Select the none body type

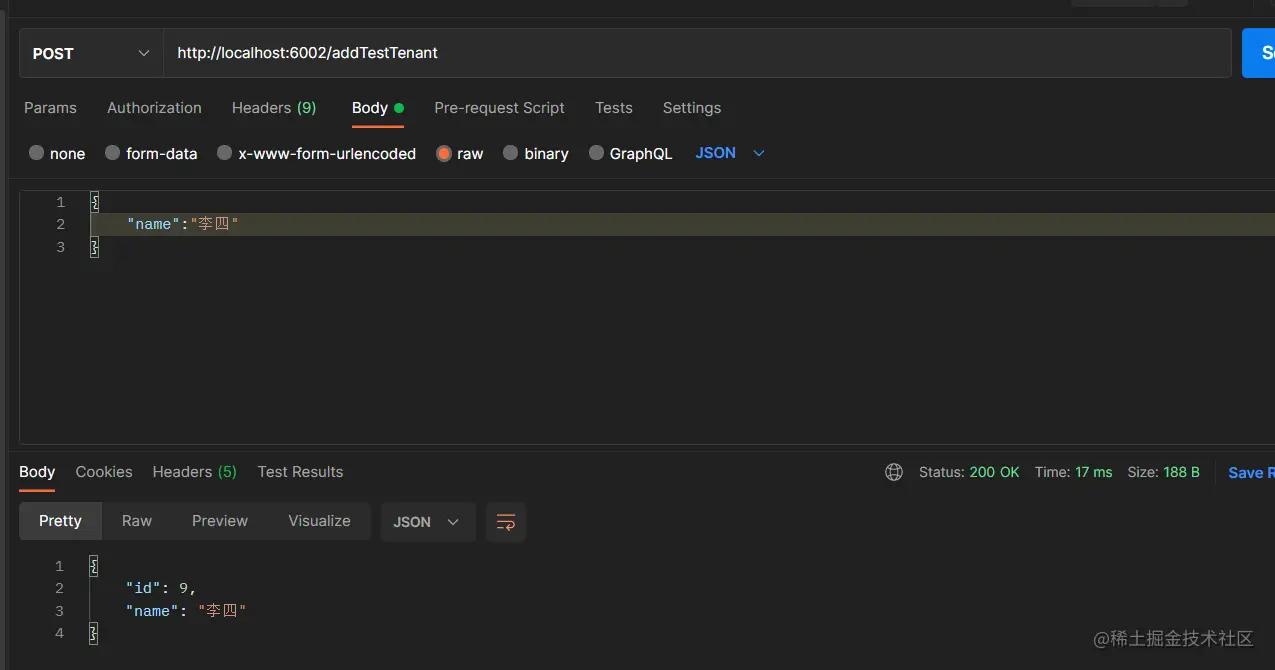coord(57,153)
